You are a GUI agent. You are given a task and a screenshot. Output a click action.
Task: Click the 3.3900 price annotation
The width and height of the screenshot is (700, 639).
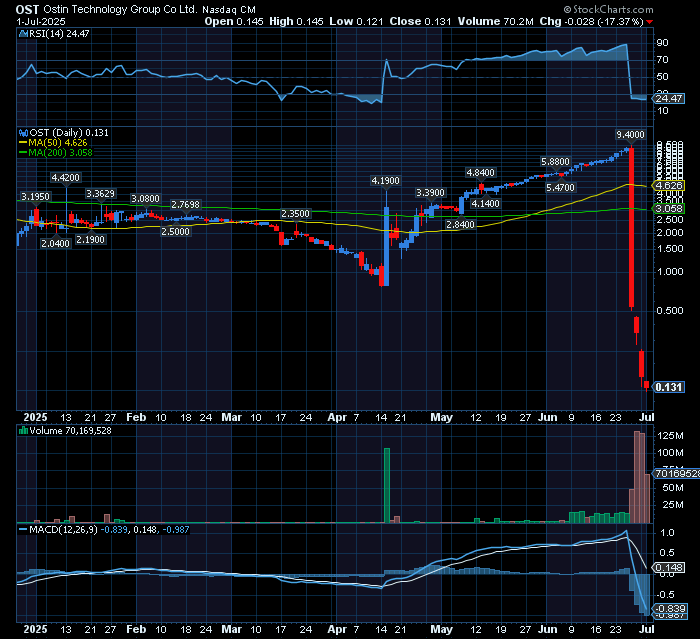430,192
